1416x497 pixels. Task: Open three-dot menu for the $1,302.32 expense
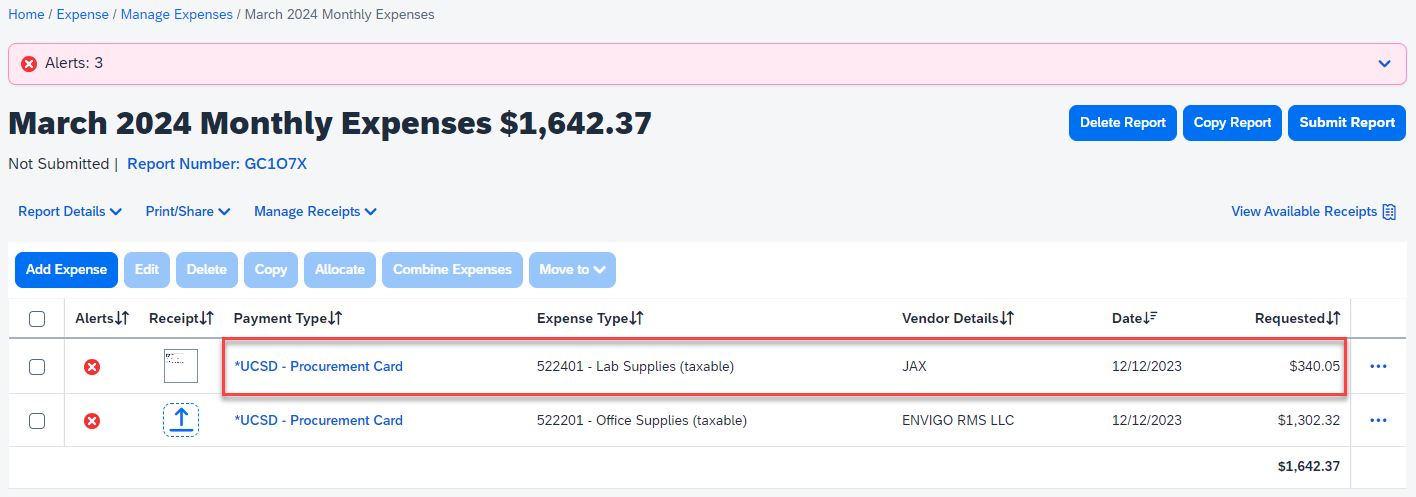[1378, 421]
